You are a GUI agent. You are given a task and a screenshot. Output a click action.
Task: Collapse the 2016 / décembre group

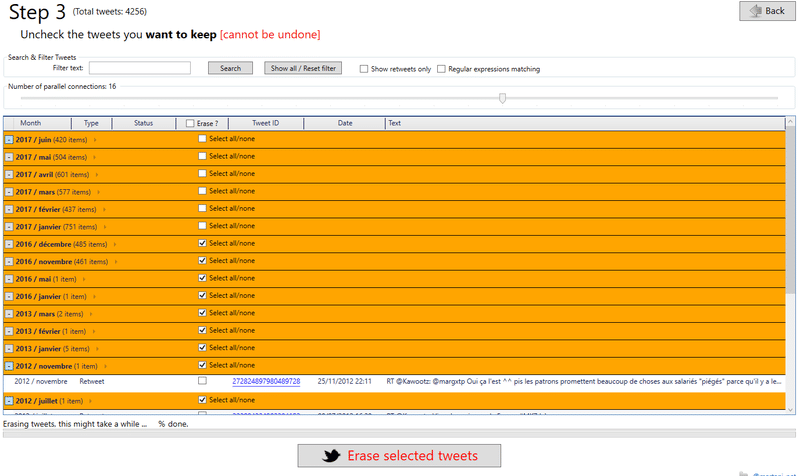click(9, 244)
